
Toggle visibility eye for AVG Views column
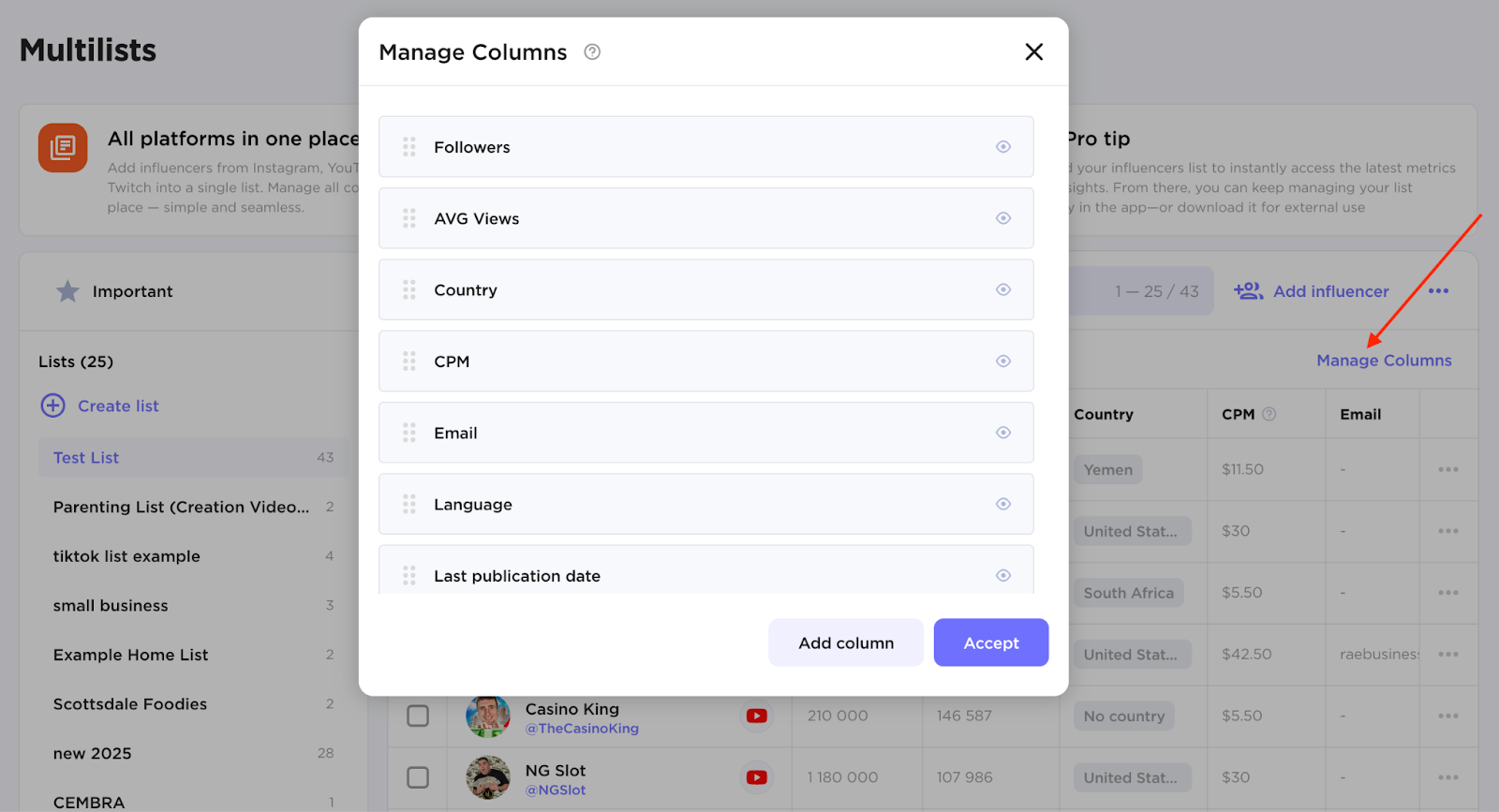[x=1003, y=218]
